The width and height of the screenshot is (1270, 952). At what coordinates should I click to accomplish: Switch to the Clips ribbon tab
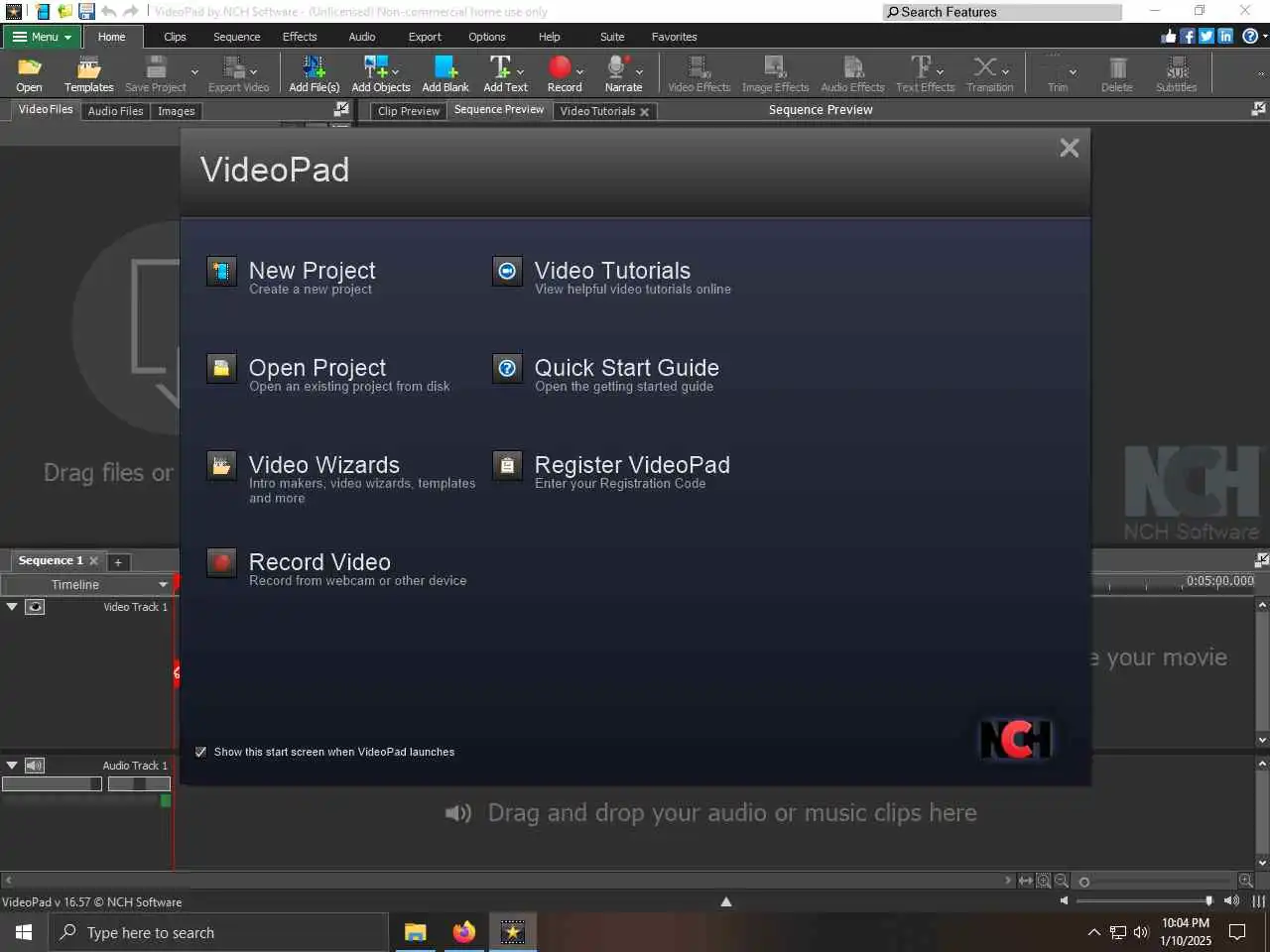tap(176, 37)
